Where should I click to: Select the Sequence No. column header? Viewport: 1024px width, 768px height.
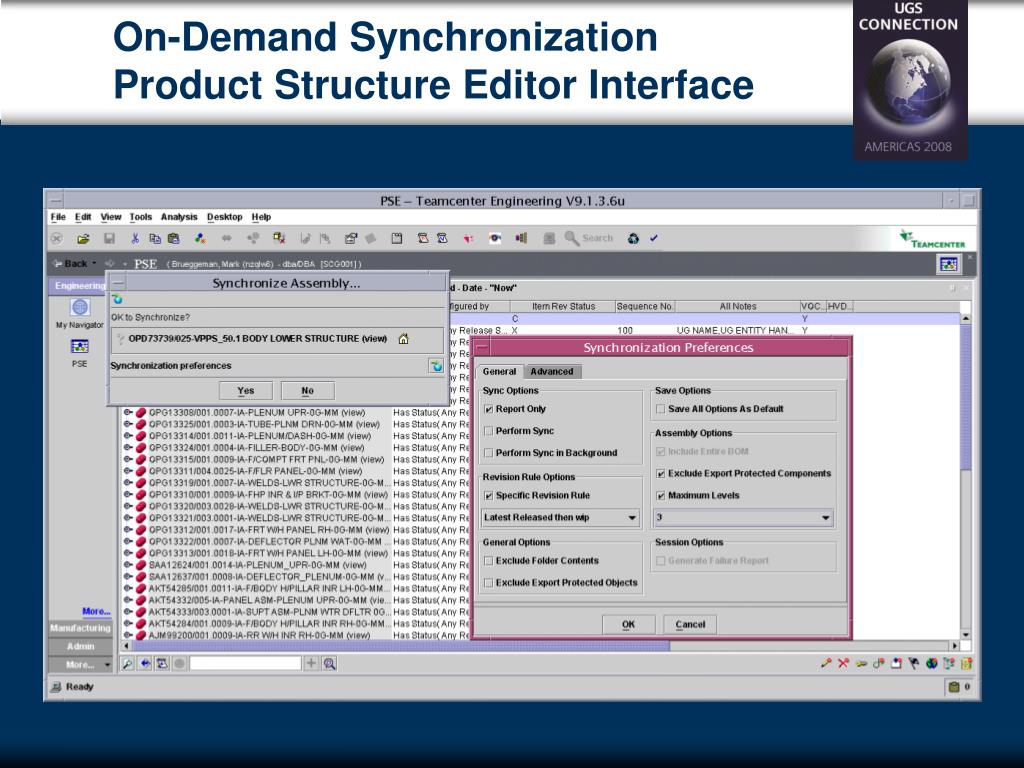point(645,306)
